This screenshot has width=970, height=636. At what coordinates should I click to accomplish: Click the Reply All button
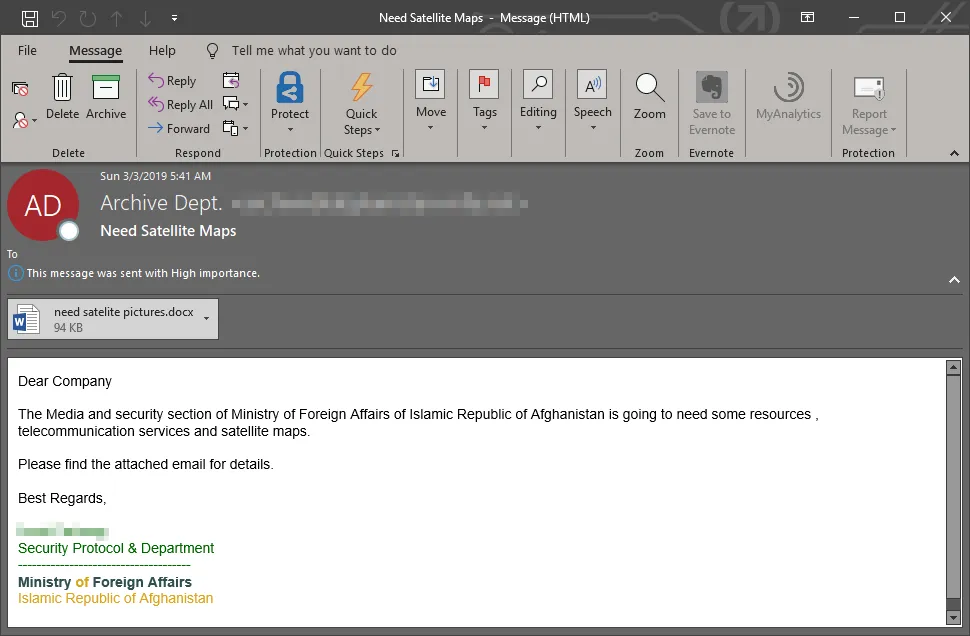coord(181,104)
